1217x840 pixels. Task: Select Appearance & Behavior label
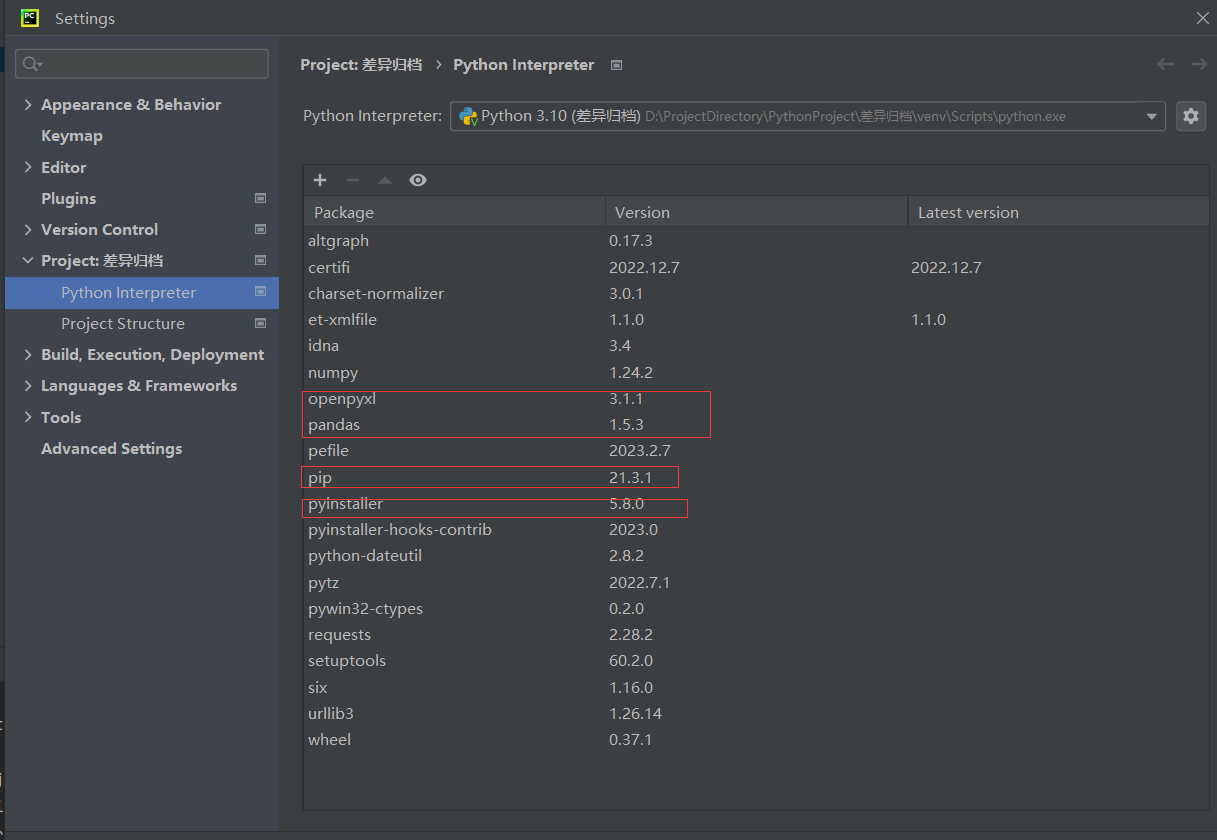[131, 104]
